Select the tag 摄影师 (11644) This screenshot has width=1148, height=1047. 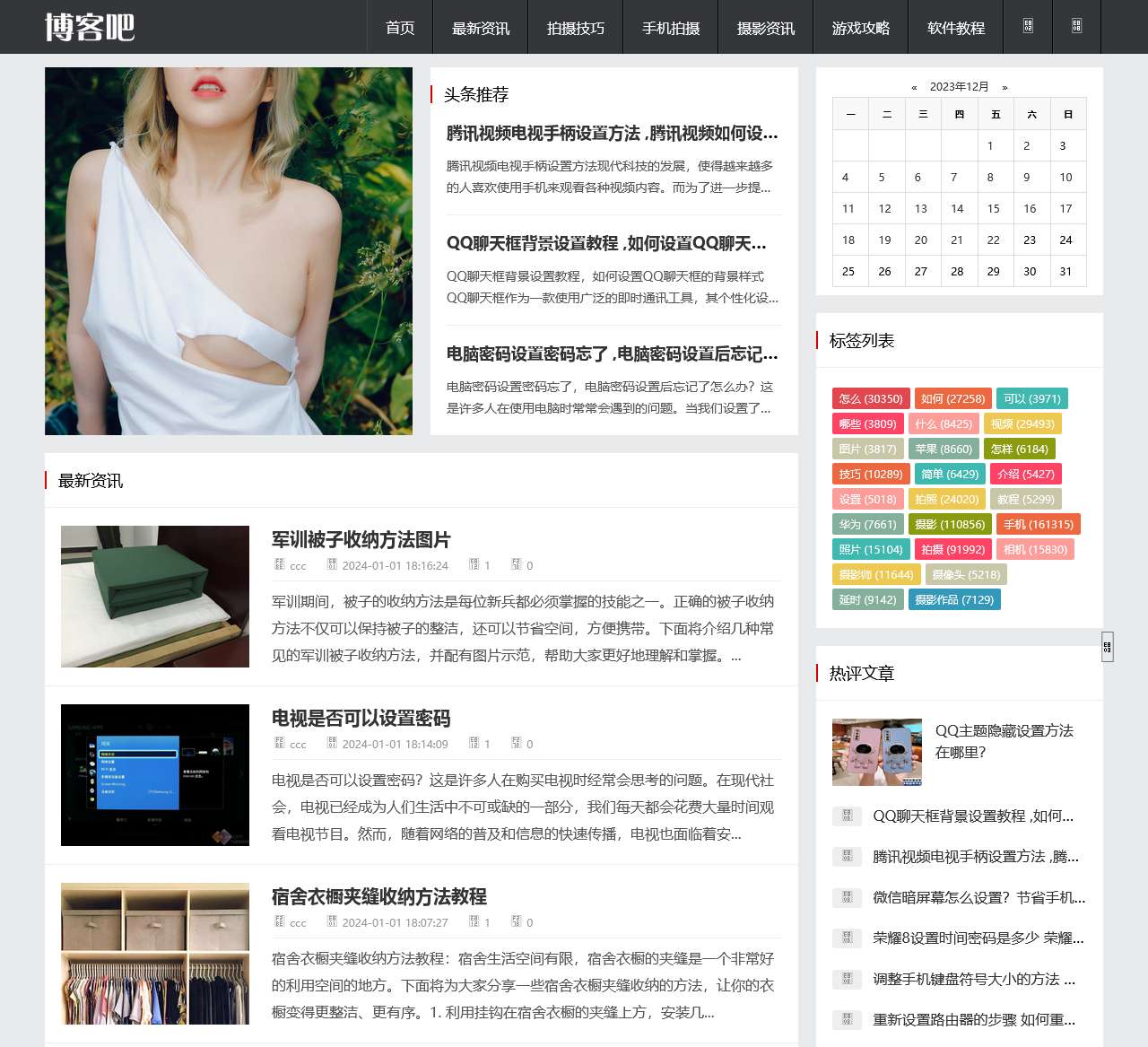click(876, 574)
